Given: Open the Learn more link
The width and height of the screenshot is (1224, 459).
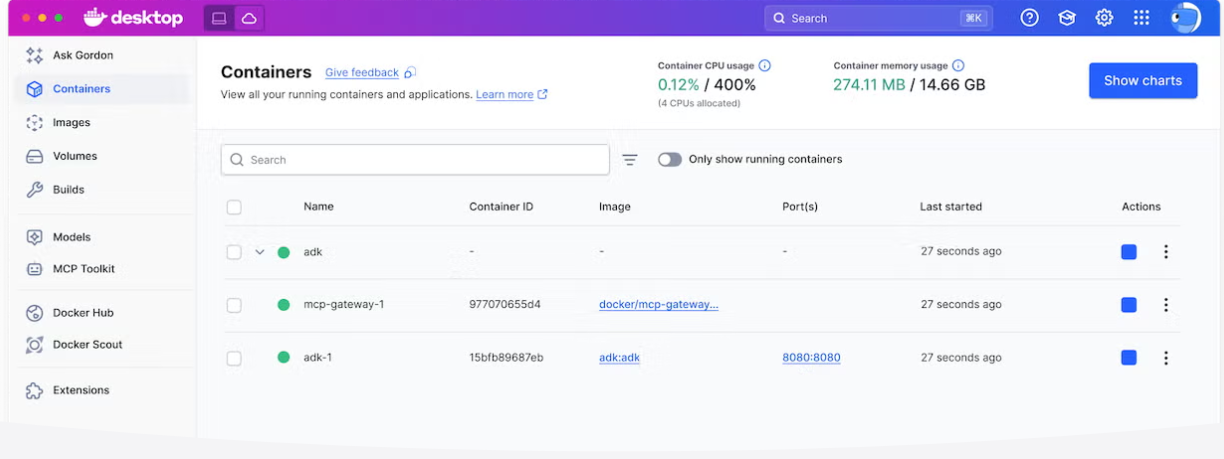Looking at the screenshot, I should pyautogui.click(x=504, y=94).
